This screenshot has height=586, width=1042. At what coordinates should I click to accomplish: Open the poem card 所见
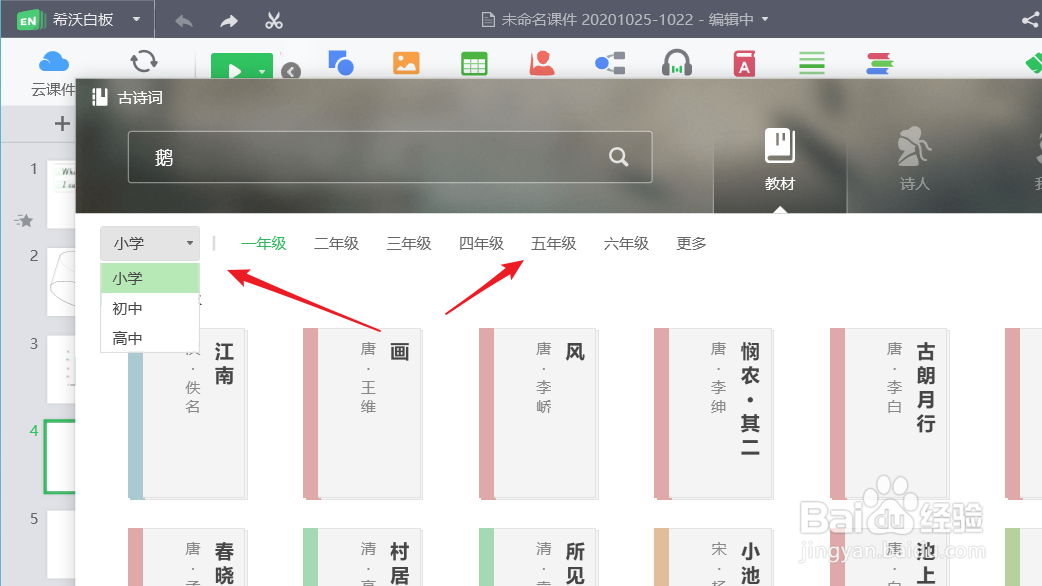coord(538,557)
